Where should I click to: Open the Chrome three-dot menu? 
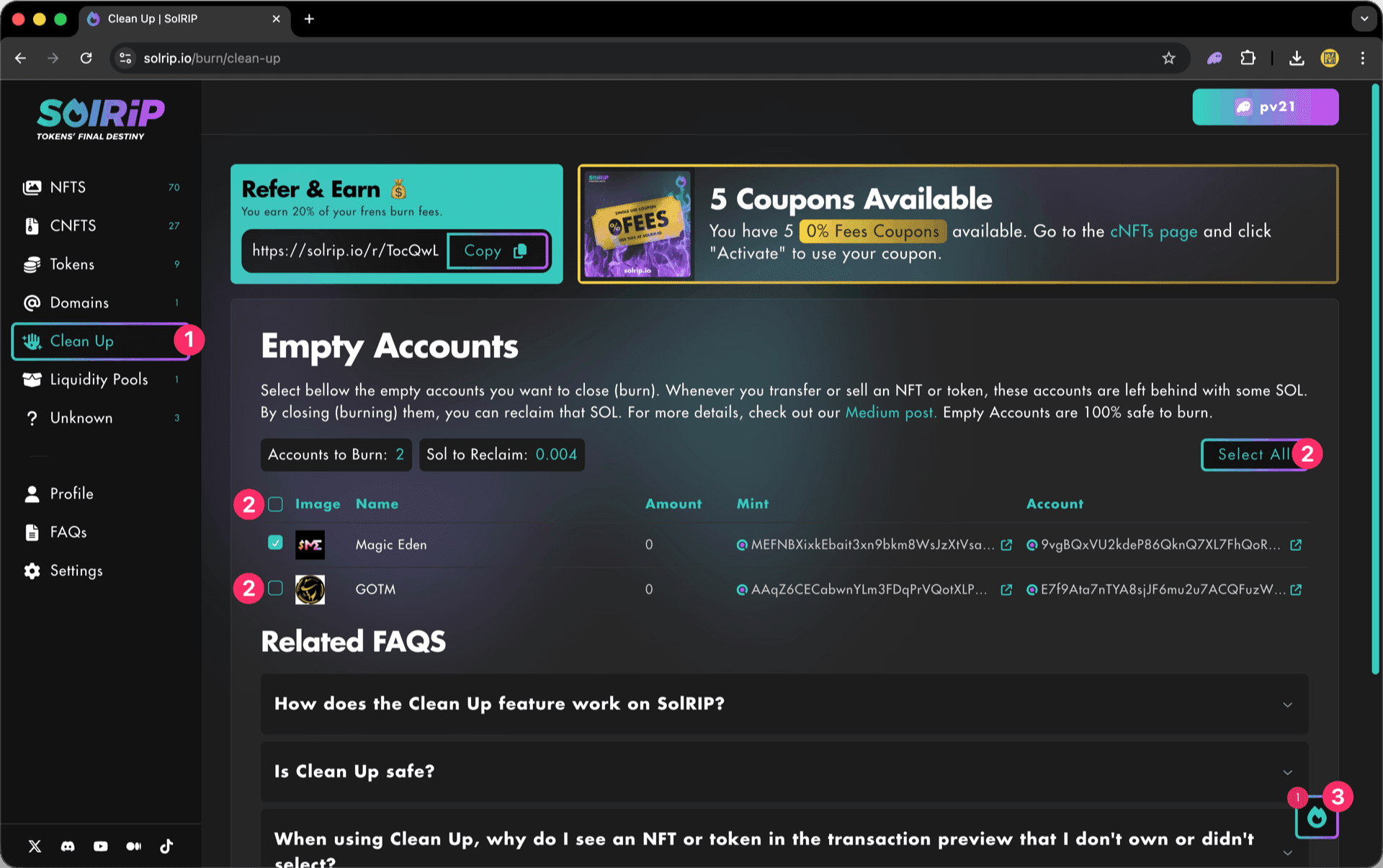pyautogui.click(x=1362, y=58)
